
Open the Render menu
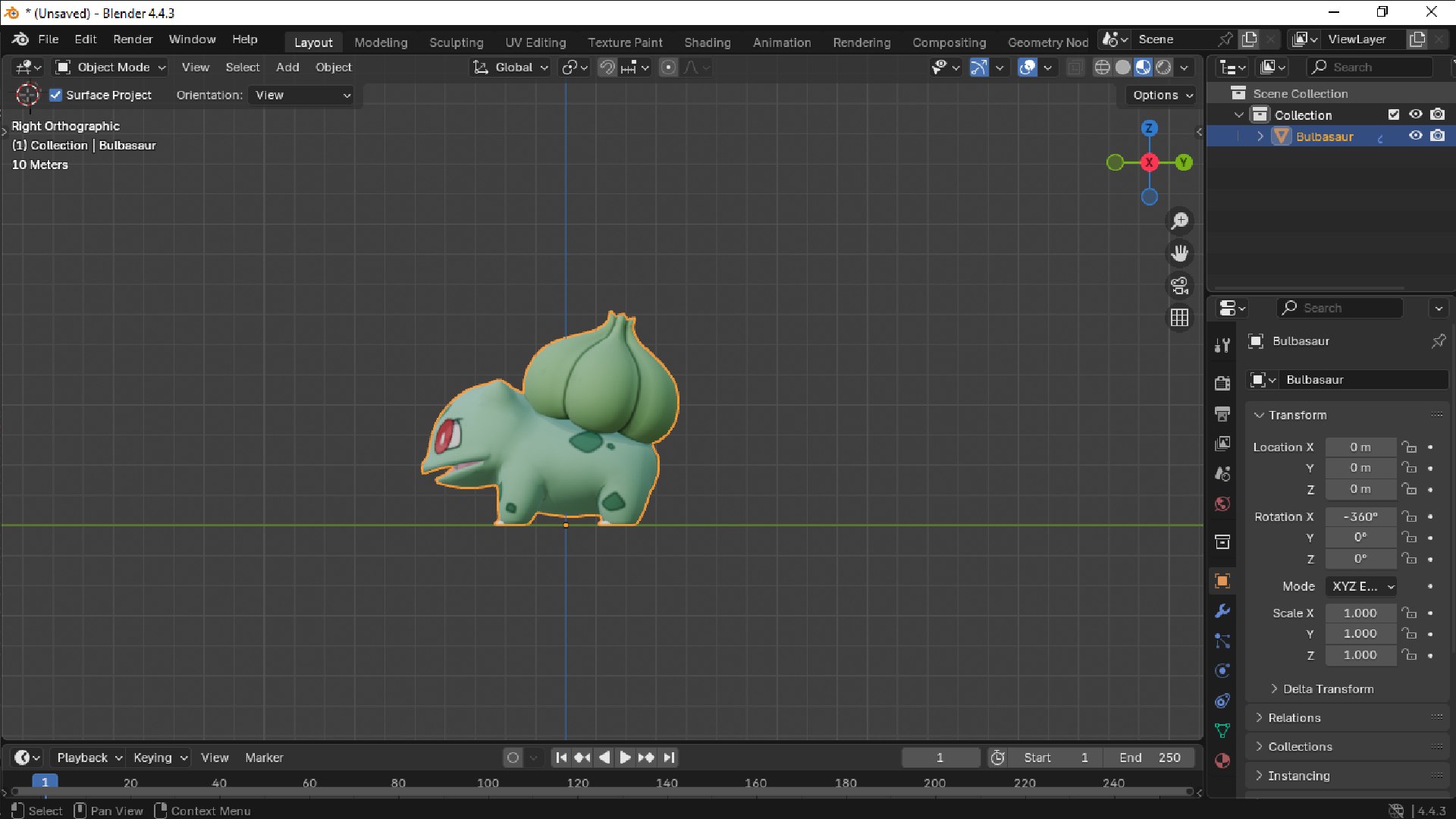click(x=133, y=39)
